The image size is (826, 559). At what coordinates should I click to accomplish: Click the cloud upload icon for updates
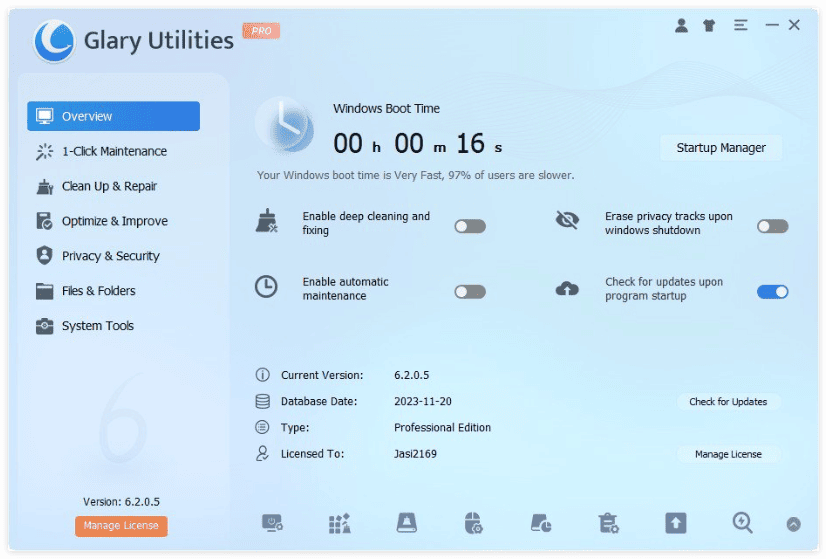[567, 289]
